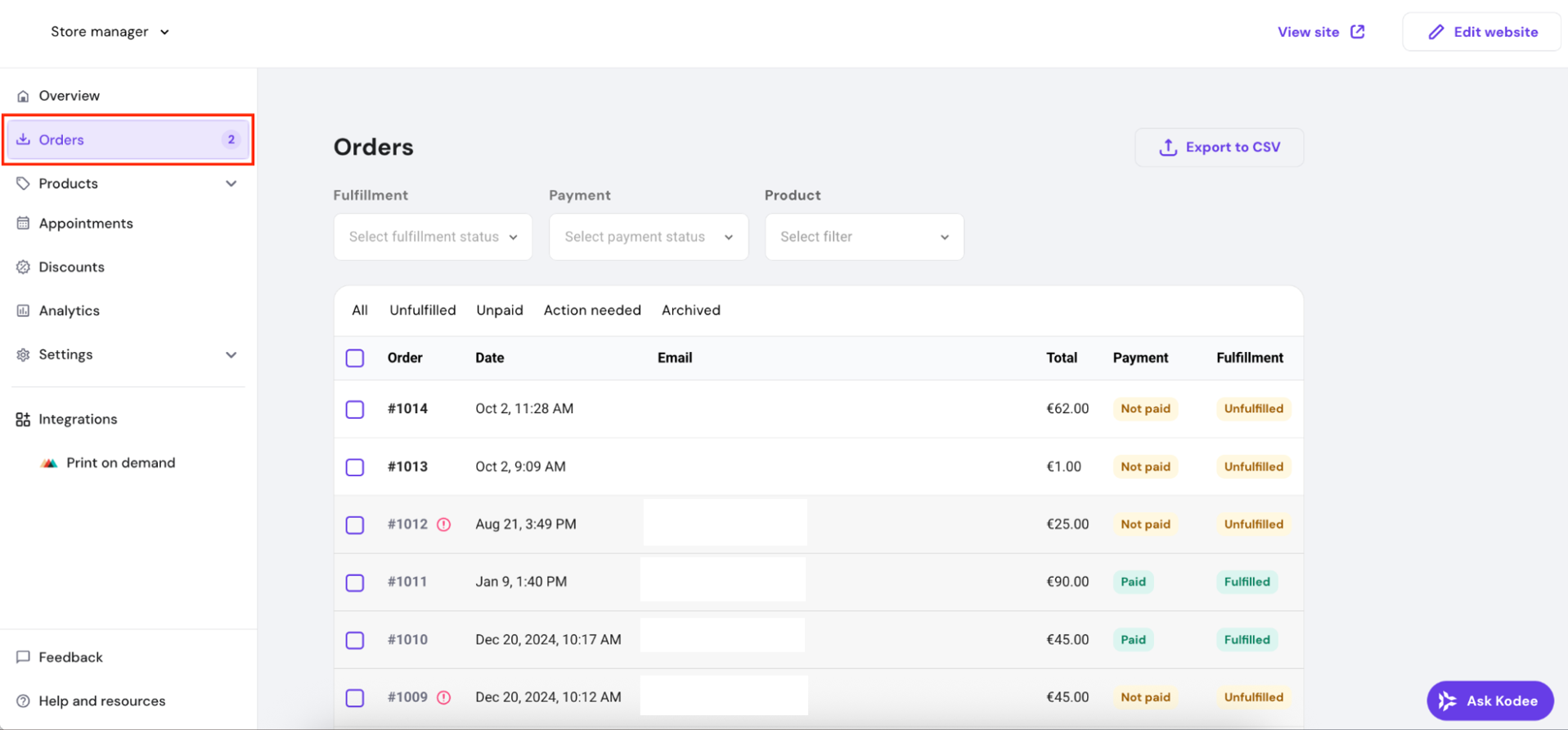Image resolution: width=1568 pixels, height=730 pixels.
Task: Open the Select payment status dropdown
Action: coord(648,237)
